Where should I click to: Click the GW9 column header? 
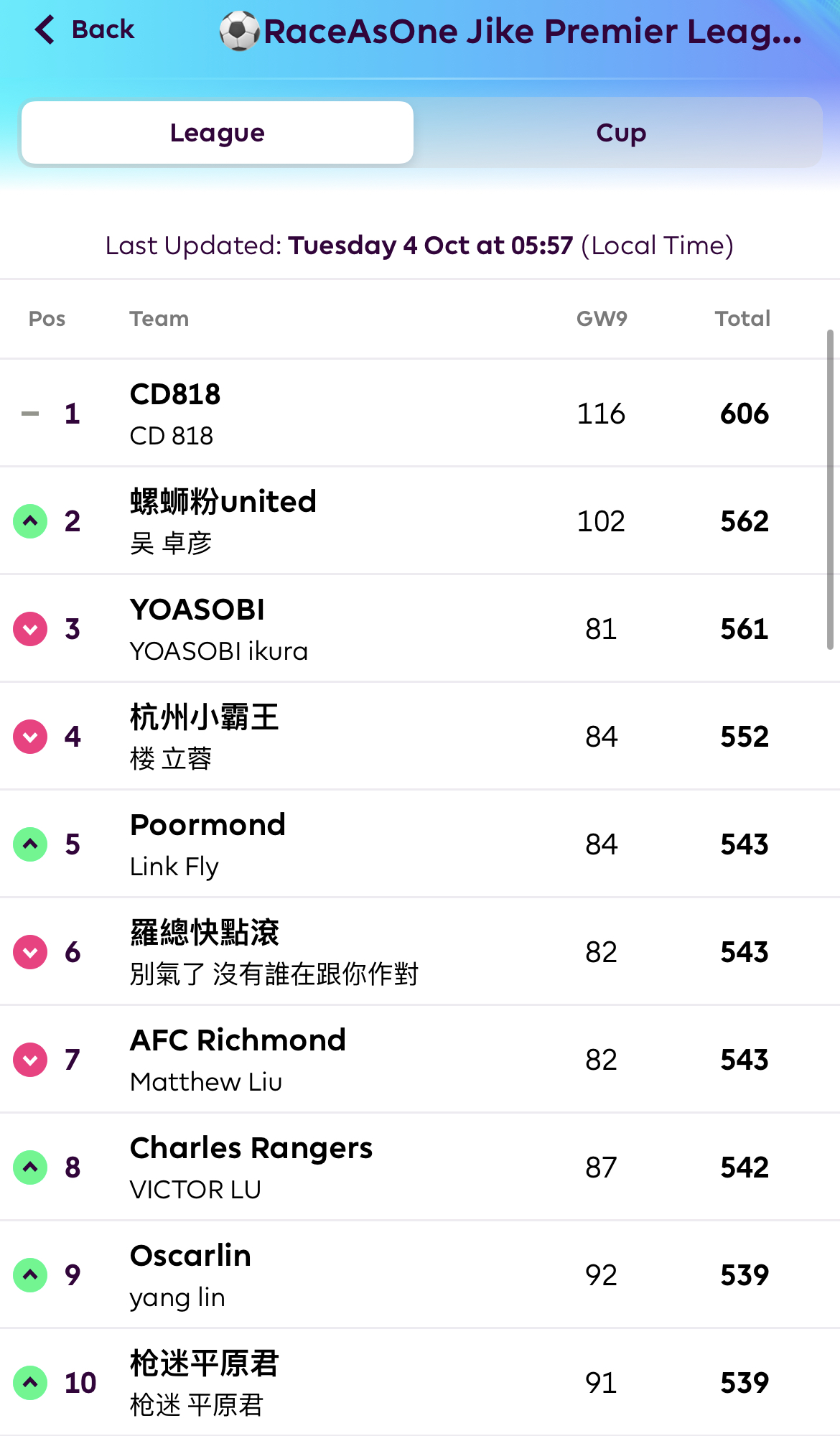[602, 319]
